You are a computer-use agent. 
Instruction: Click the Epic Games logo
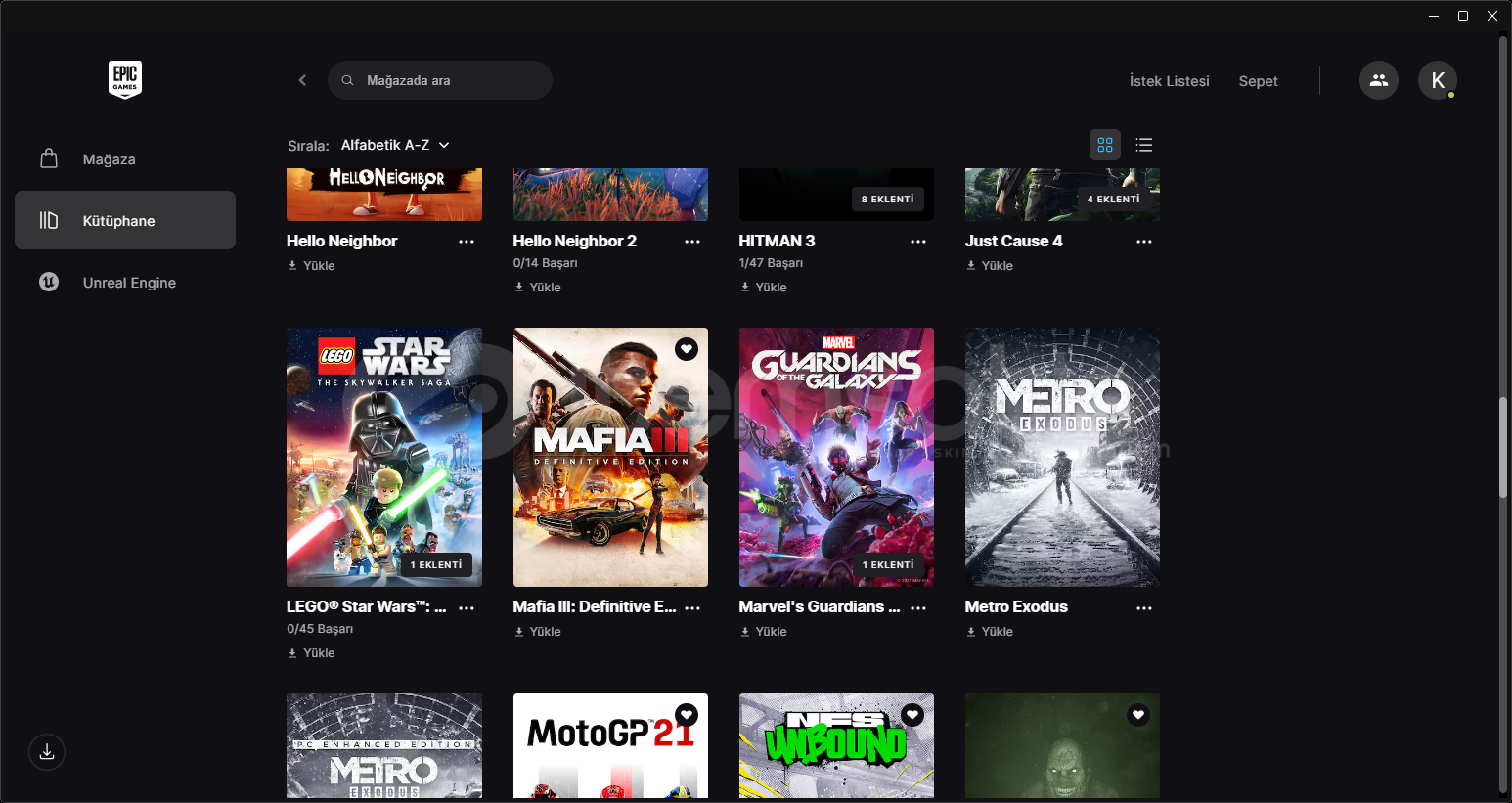point(125,80)
